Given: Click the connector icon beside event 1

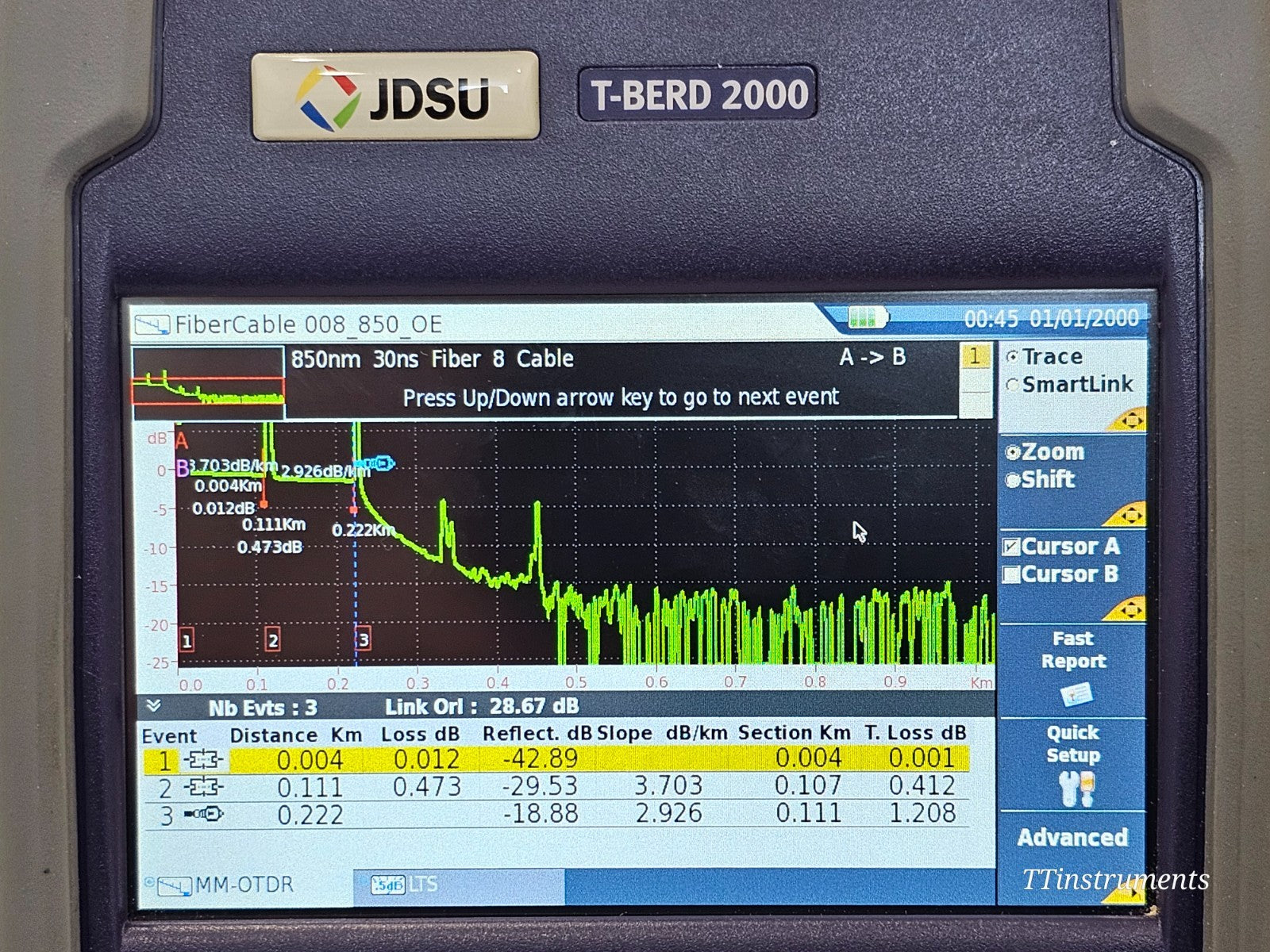Looking at the screenshot, I should click(206, 759).
